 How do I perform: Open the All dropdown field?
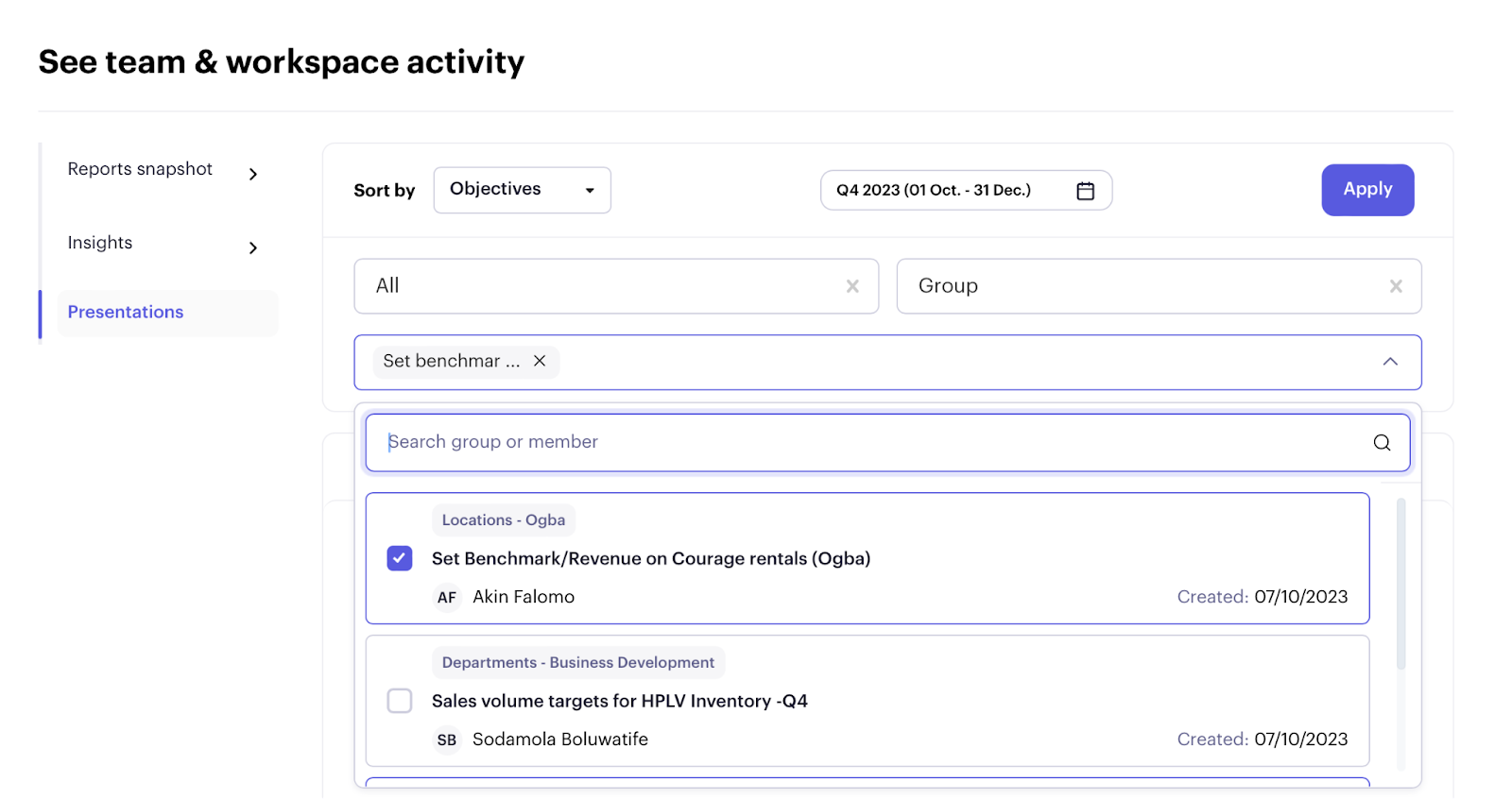pos(616,286)
